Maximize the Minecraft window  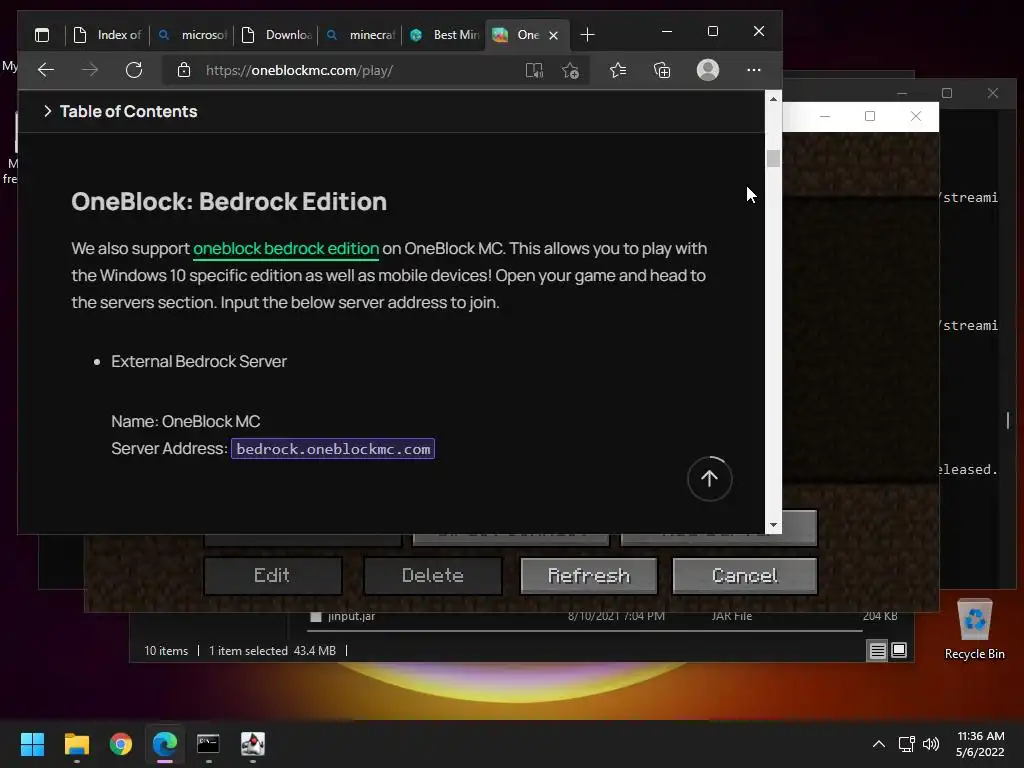point(870,116)
